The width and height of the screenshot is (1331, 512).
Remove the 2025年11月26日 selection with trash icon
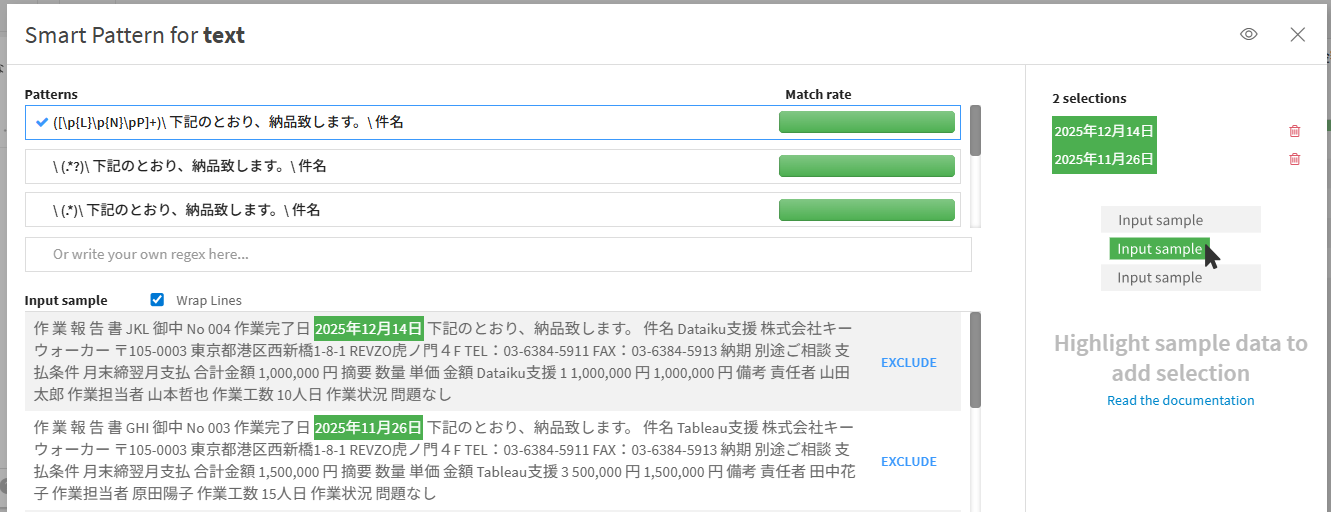tap(1294, 159)
